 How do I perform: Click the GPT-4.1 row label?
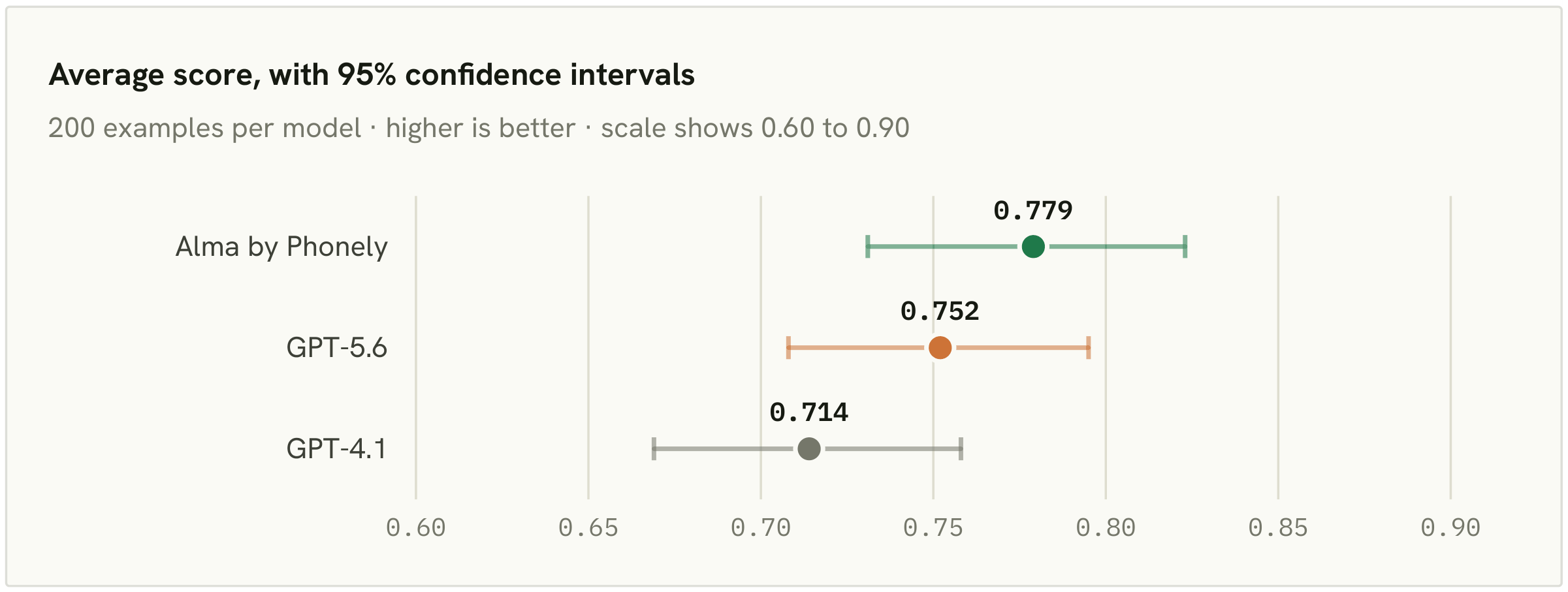[x=337, y=449]
